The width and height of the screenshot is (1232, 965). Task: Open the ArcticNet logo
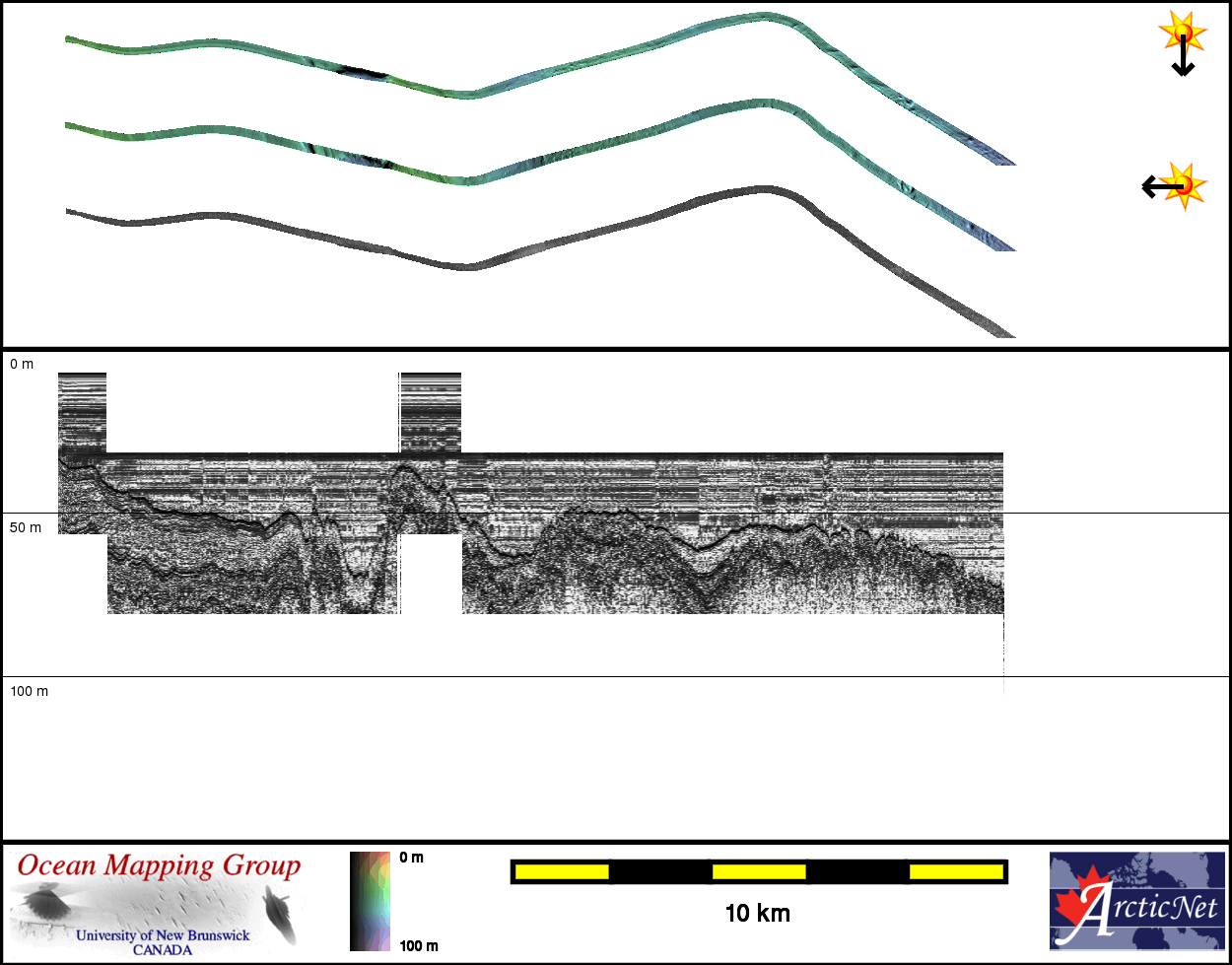[1135, 900]
